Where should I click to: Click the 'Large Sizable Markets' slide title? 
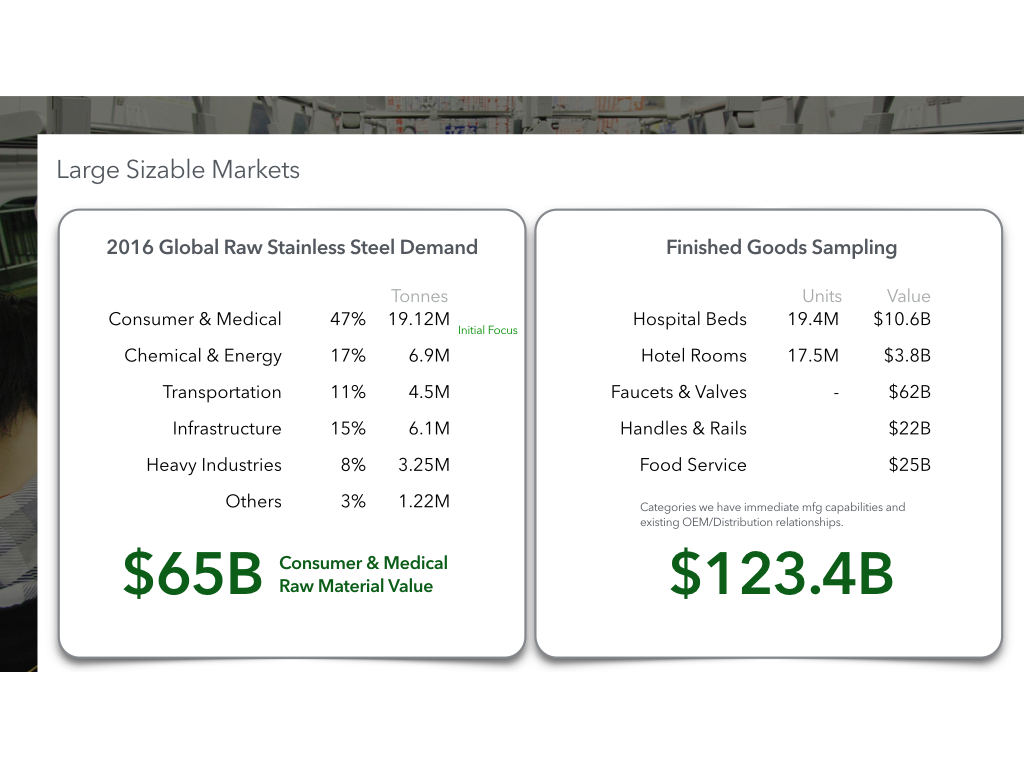(178, 170)
